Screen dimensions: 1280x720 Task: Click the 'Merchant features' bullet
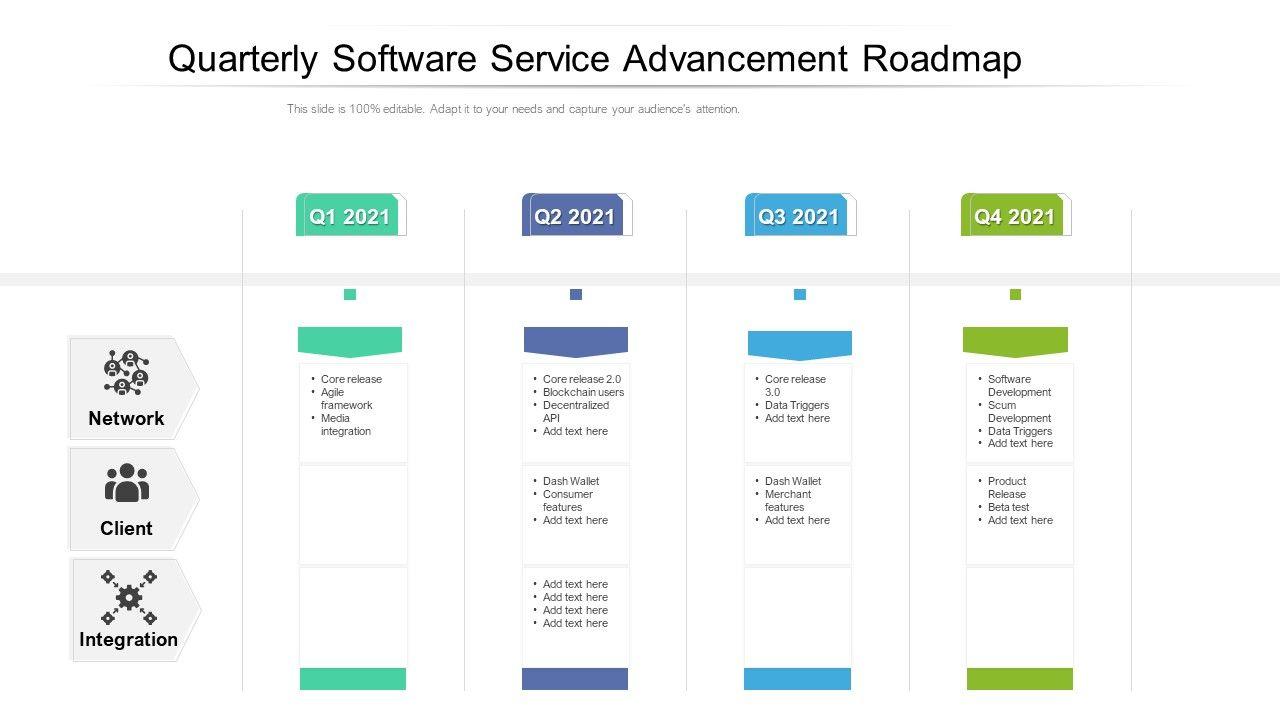pos(788,501)
